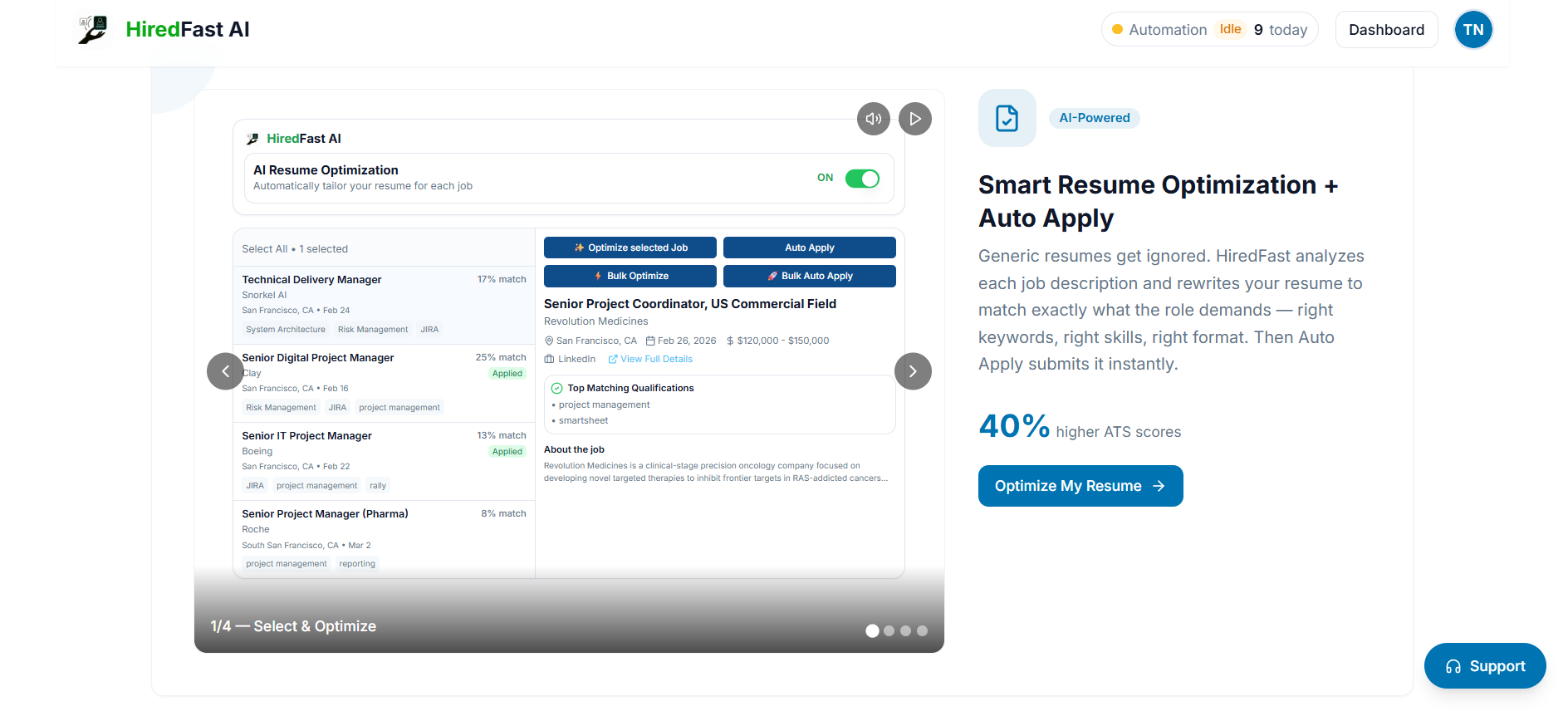Click the Senior Project Coordinator job title
Viewport: 1568px width, 711px height.
point(690,304)
